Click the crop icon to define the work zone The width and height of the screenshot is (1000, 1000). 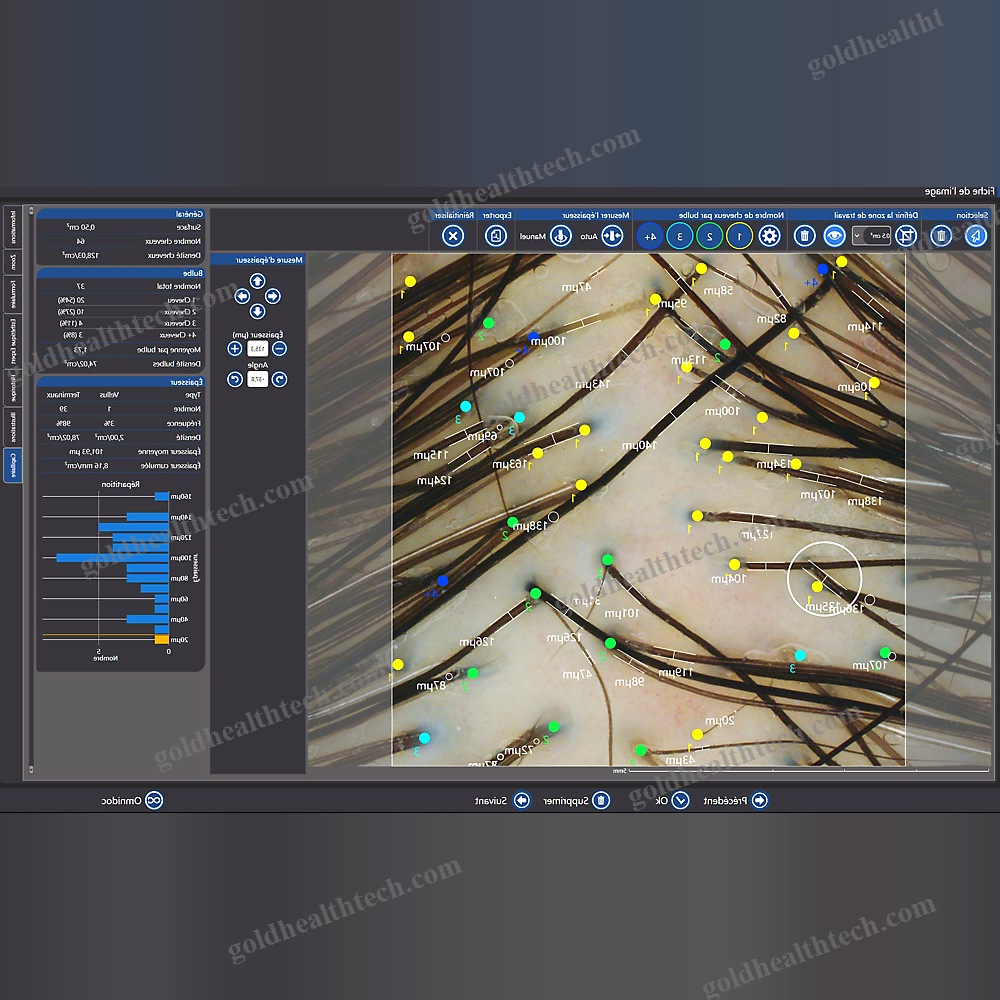point(906,236)
